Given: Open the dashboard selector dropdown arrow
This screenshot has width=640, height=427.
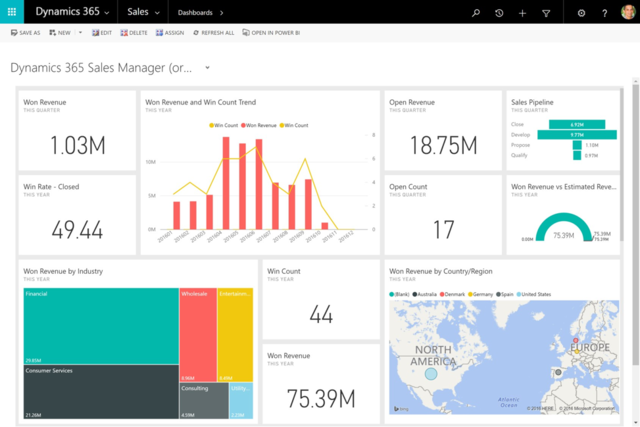Looking at the screenshot, I should tap(207, 68).
